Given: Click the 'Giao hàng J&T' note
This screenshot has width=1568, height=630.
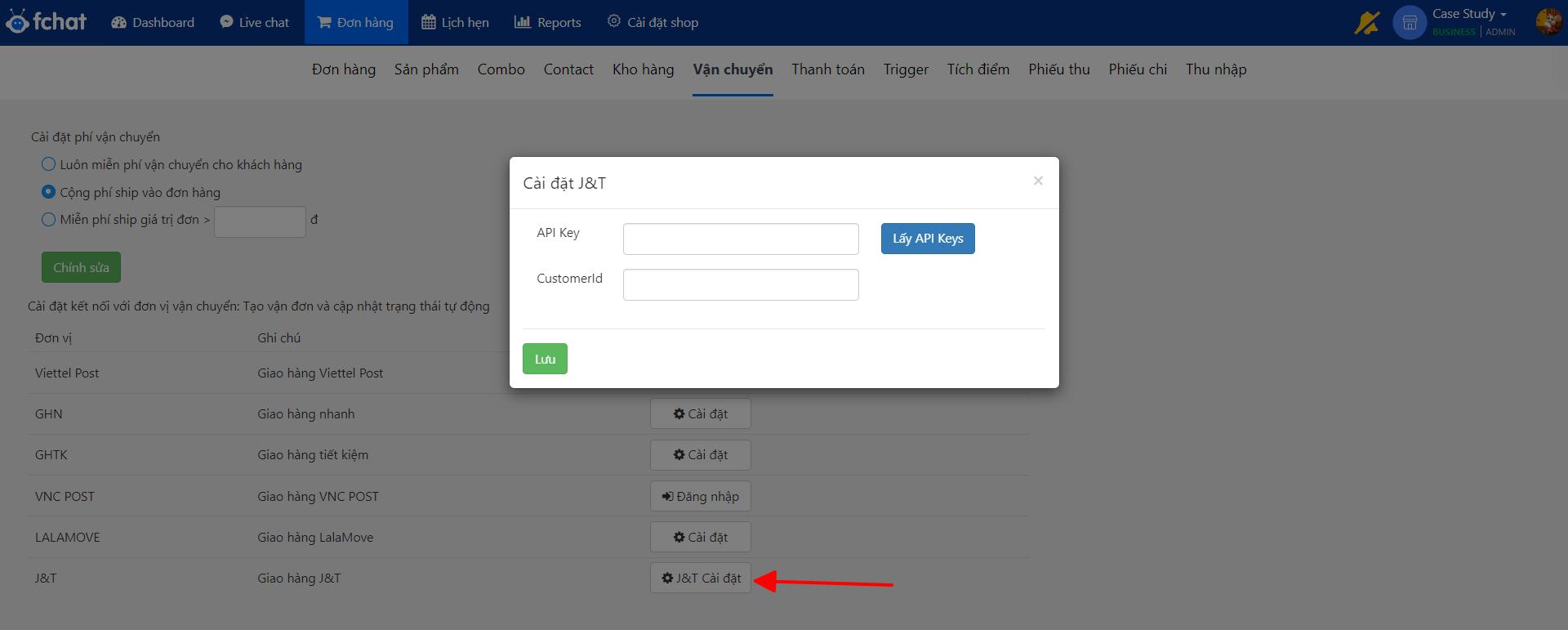Looking at the screenshot, I should [299, 578].
